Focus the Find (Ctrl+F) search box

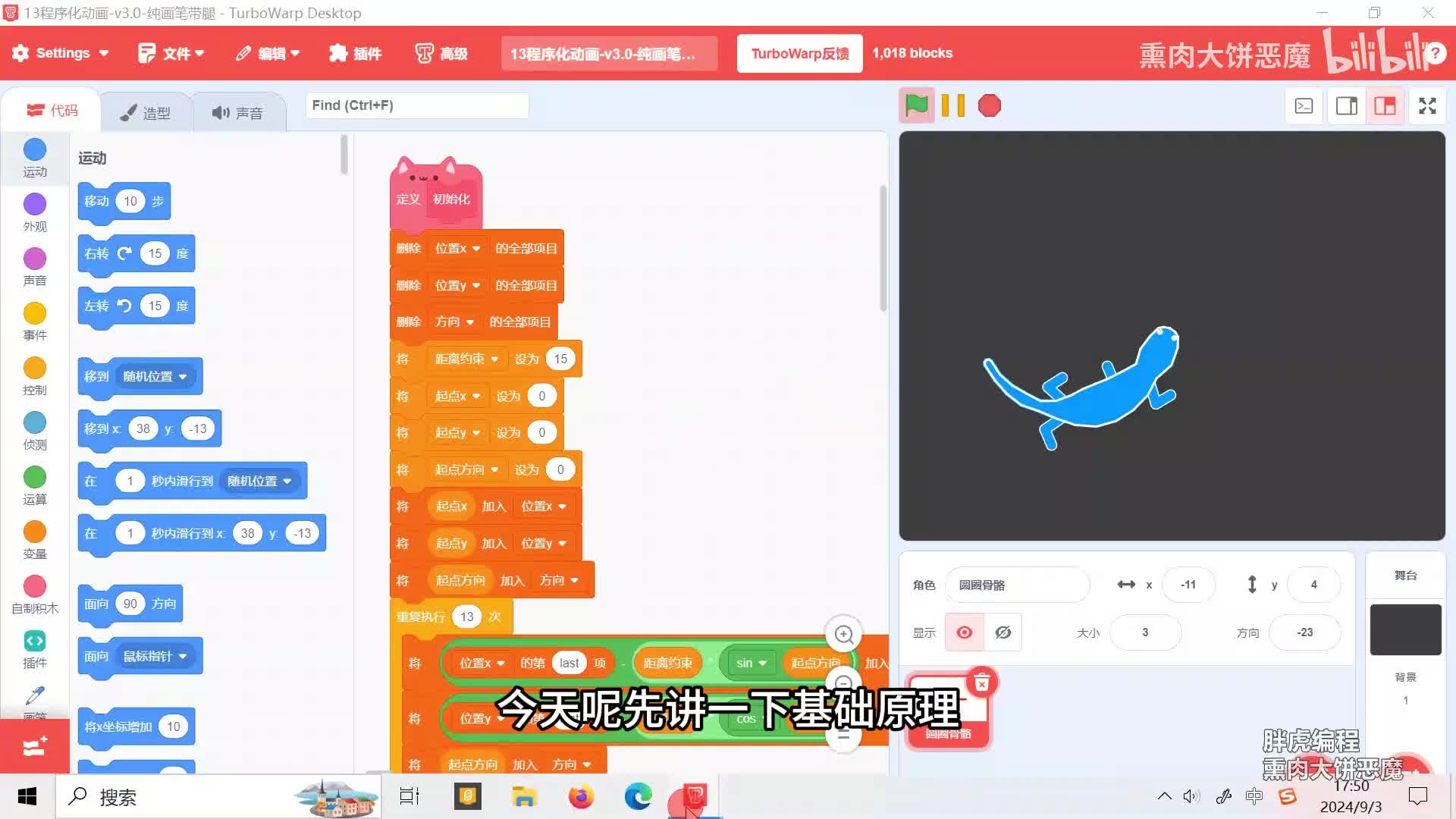click(x=416, y=105)
